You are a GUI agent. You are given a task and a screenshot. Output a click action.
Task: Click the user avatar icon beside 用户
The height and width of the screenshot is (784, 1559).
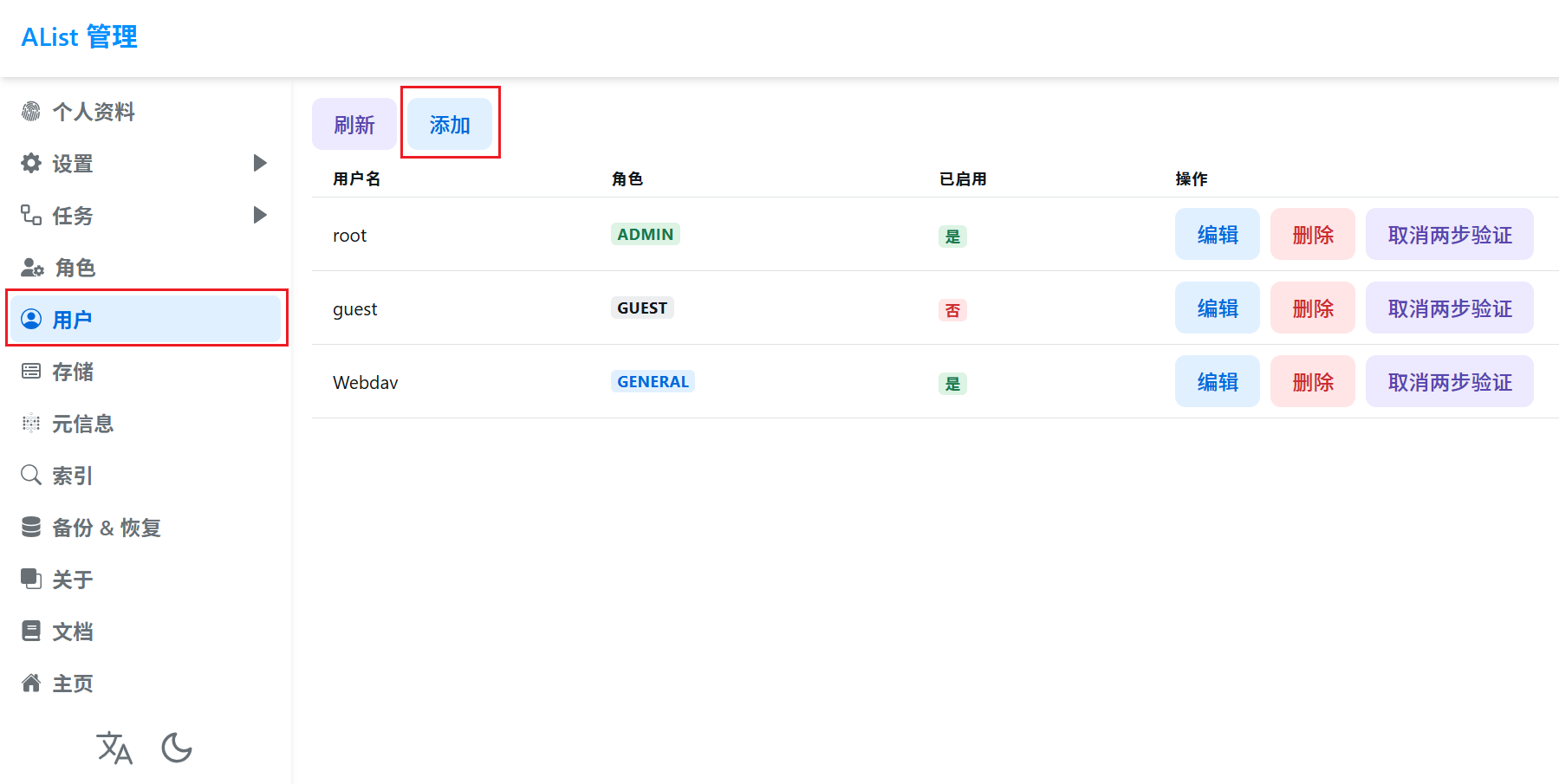[31, 319]
